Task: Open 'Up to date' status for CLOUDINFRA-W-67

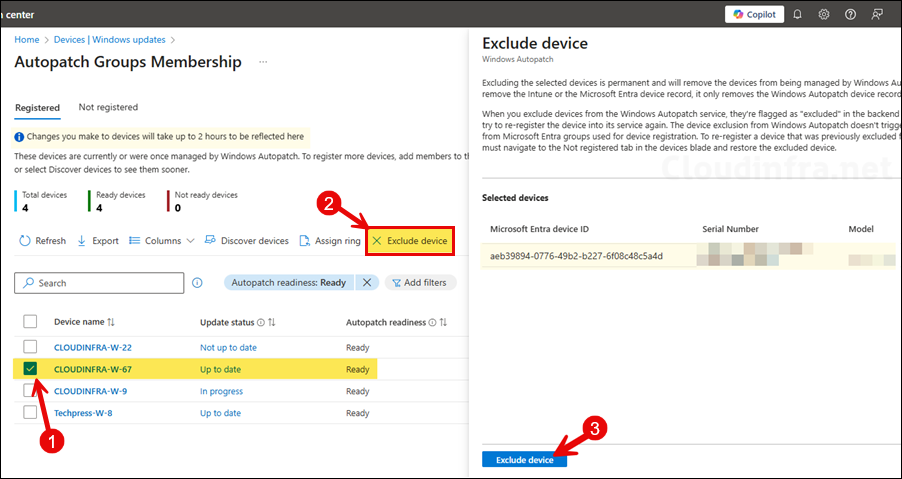Action: pos(220,369)
